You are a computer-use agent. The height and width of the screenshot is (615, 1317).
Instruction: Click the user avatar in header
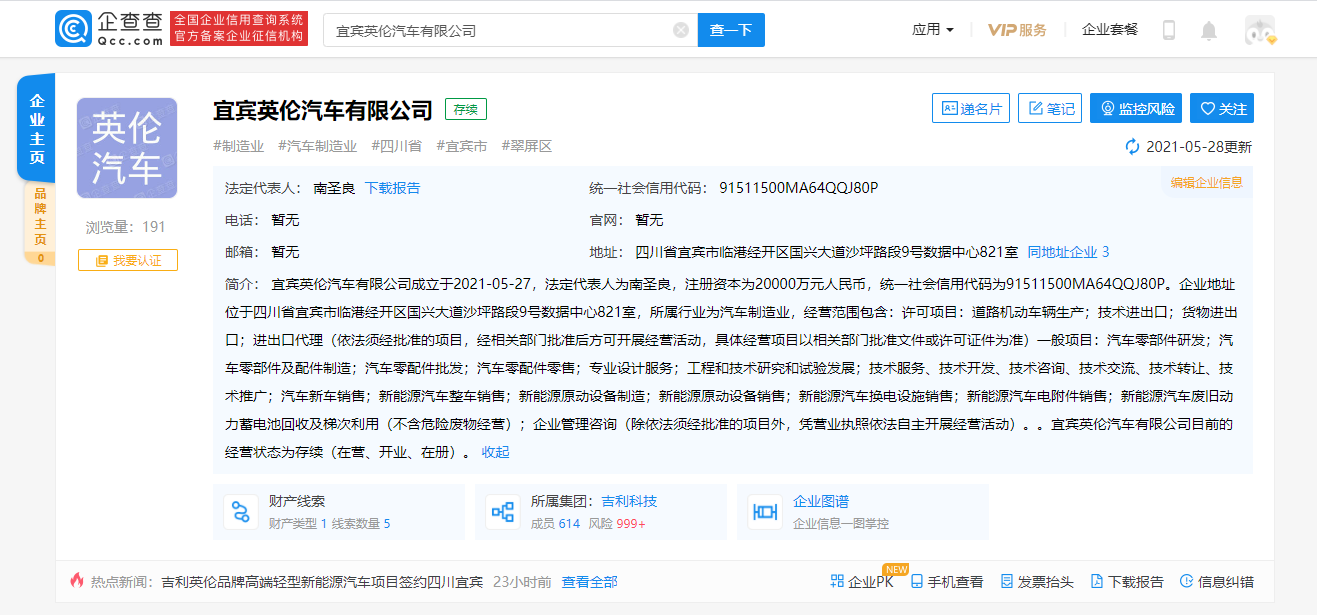pyautogui.click(x=1259, y=30)
